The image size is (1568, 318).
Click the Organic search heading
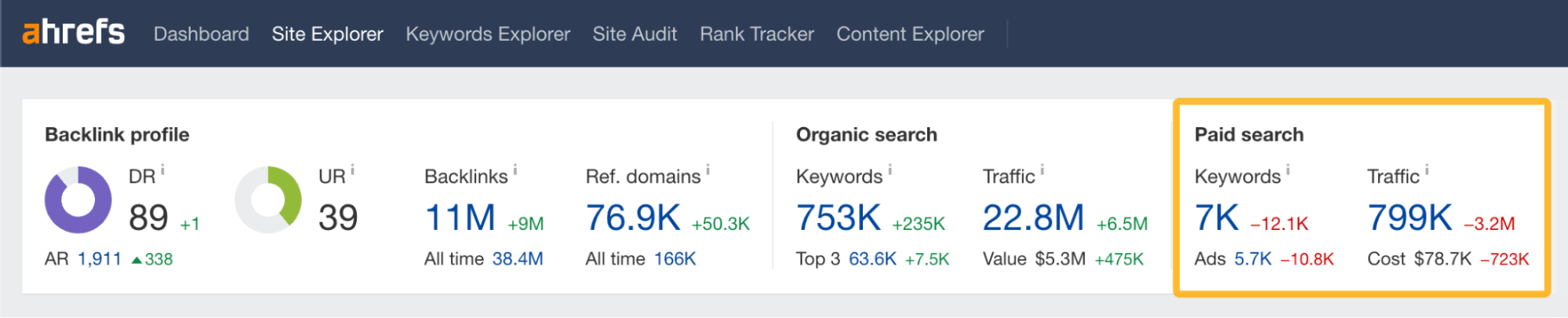click(867, 135)
